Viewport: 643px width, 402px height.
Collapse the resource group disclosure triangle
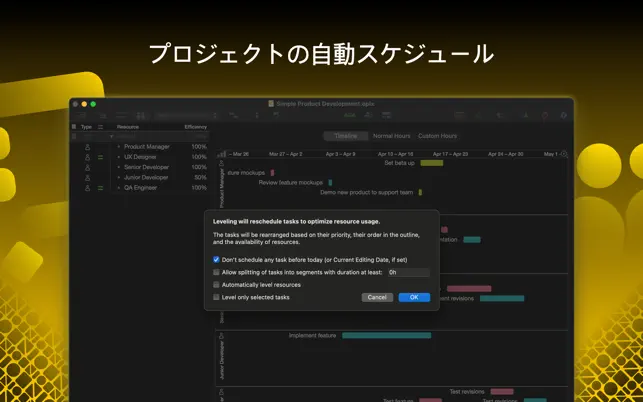tap(111, 136)
